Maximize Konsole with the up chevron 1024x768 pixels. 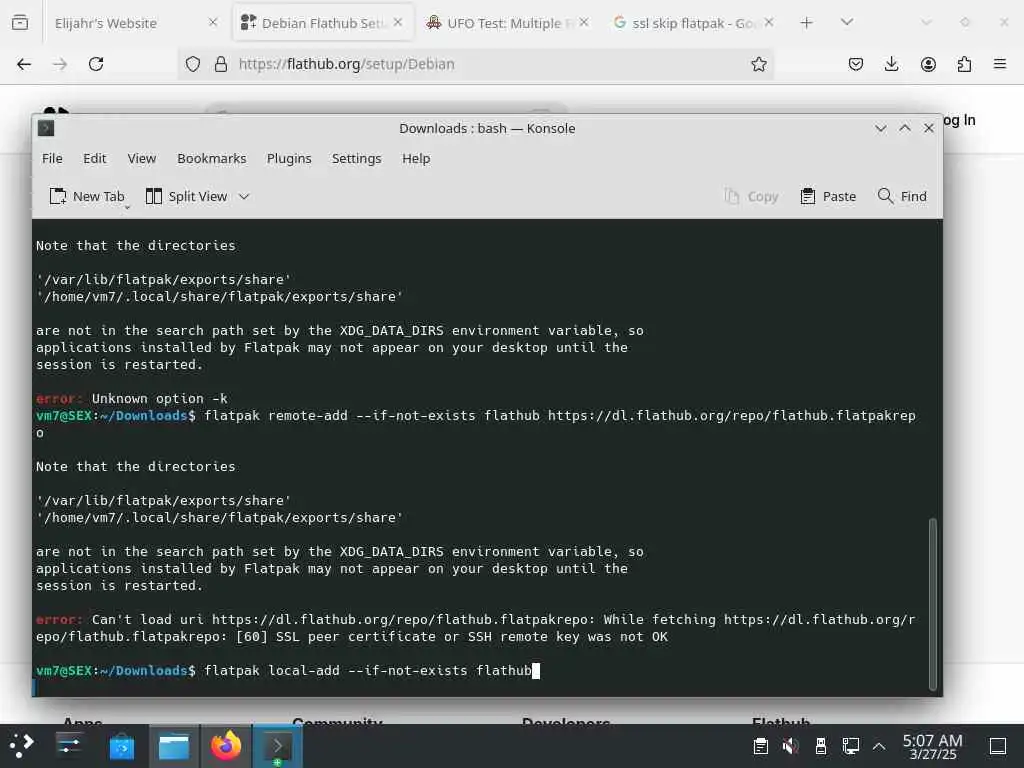[x=904, y=129]
